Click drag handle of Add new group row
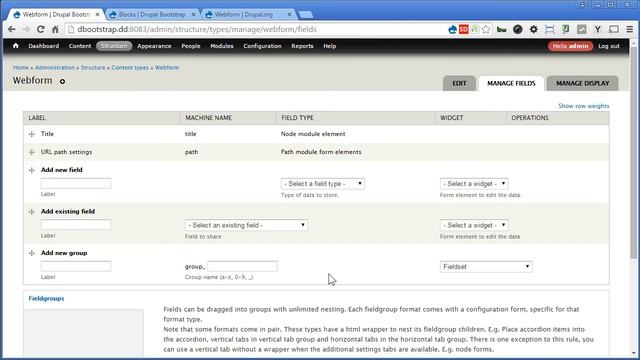 [x=32, y=253]
